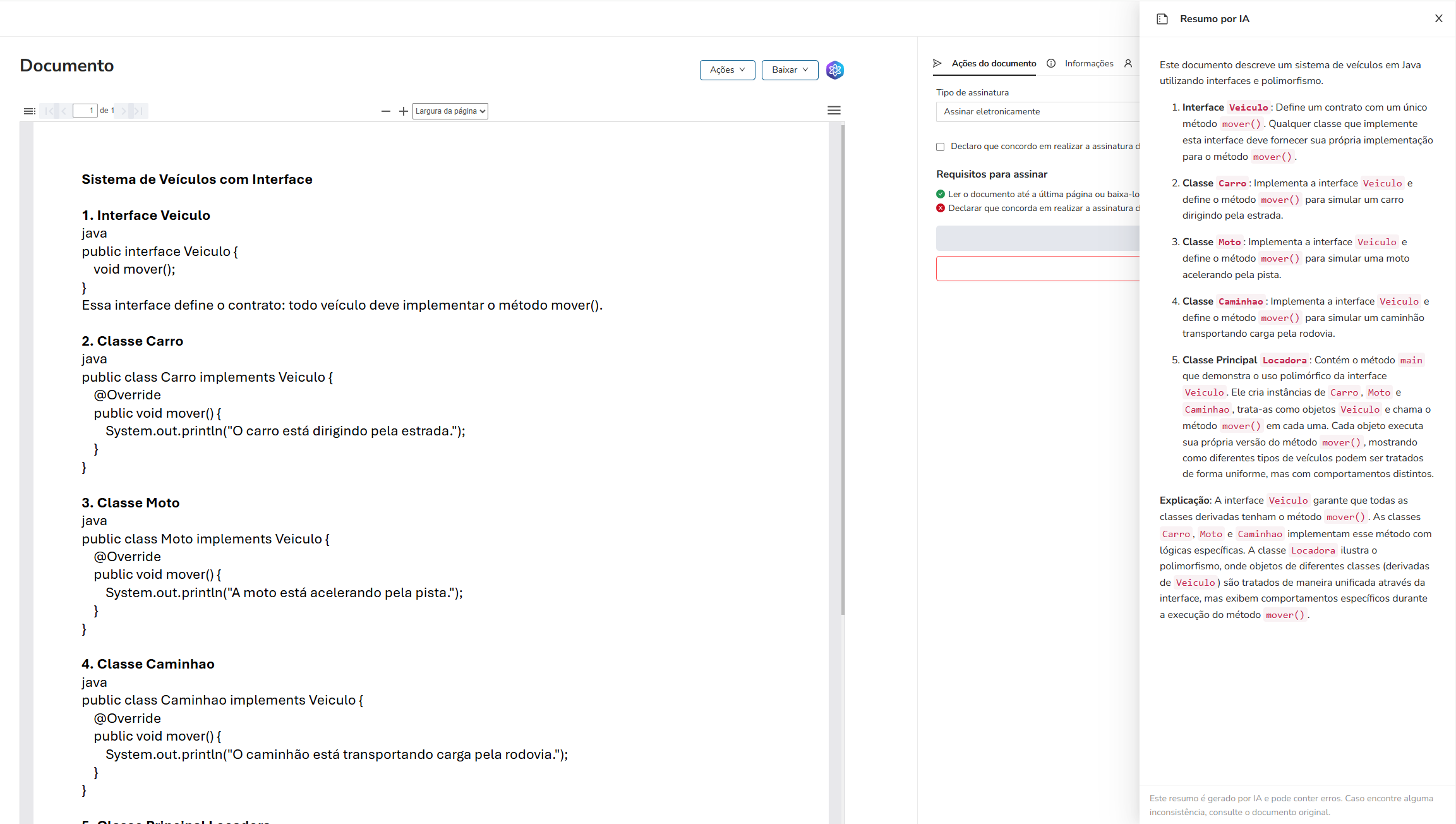Click the next page arrow
This screenshot has height=824, width=1456.
tap(124, 111)
